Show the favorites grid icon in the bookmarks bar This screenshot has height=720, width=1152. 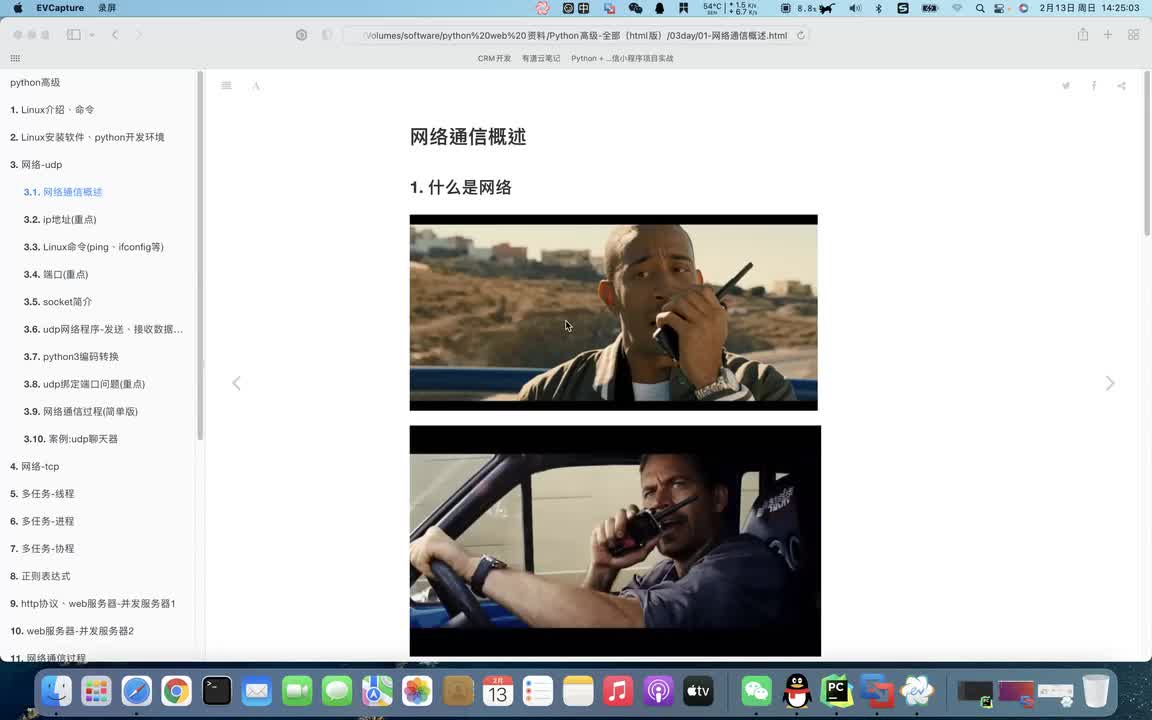15,58
